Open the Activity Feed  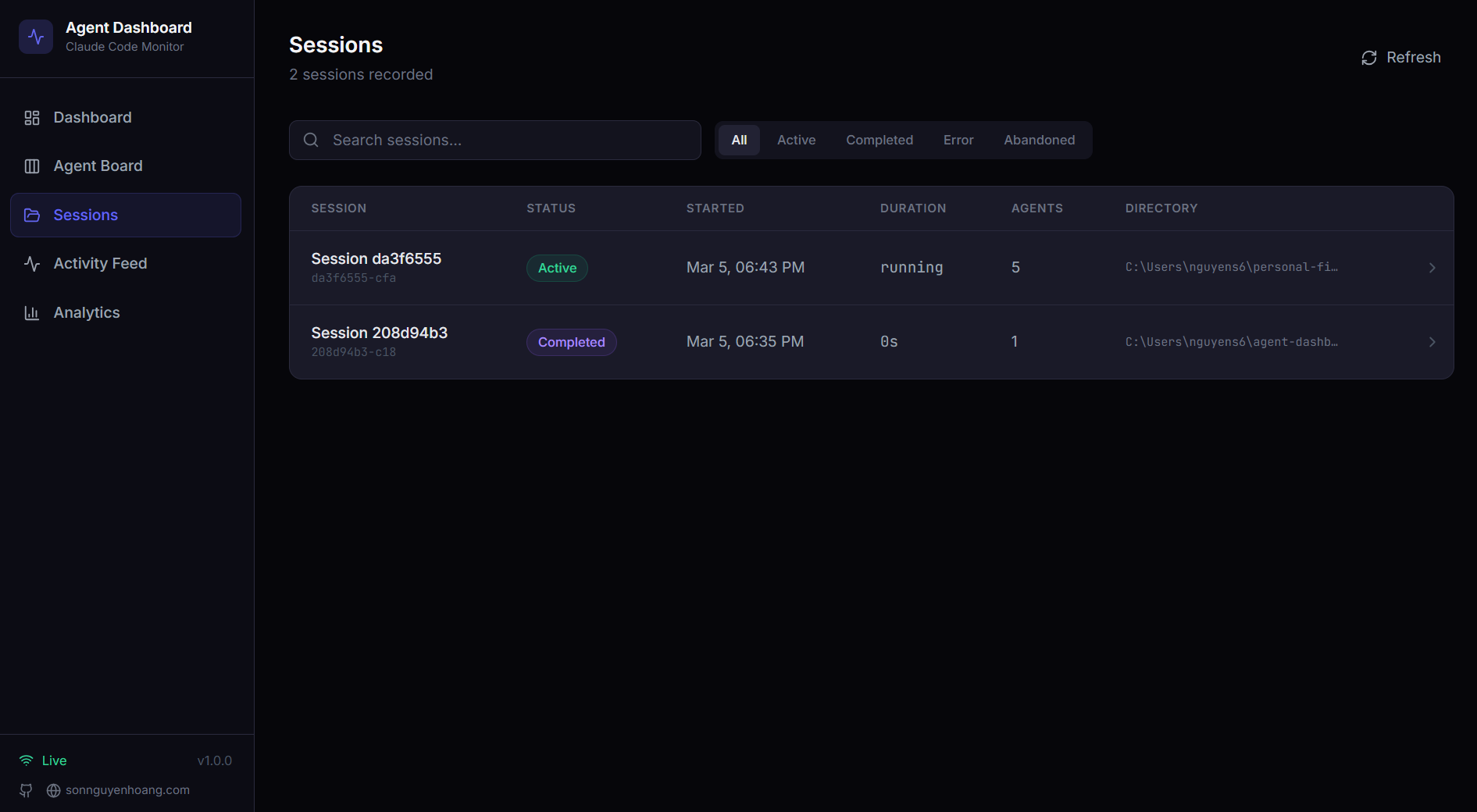point(100,263)
